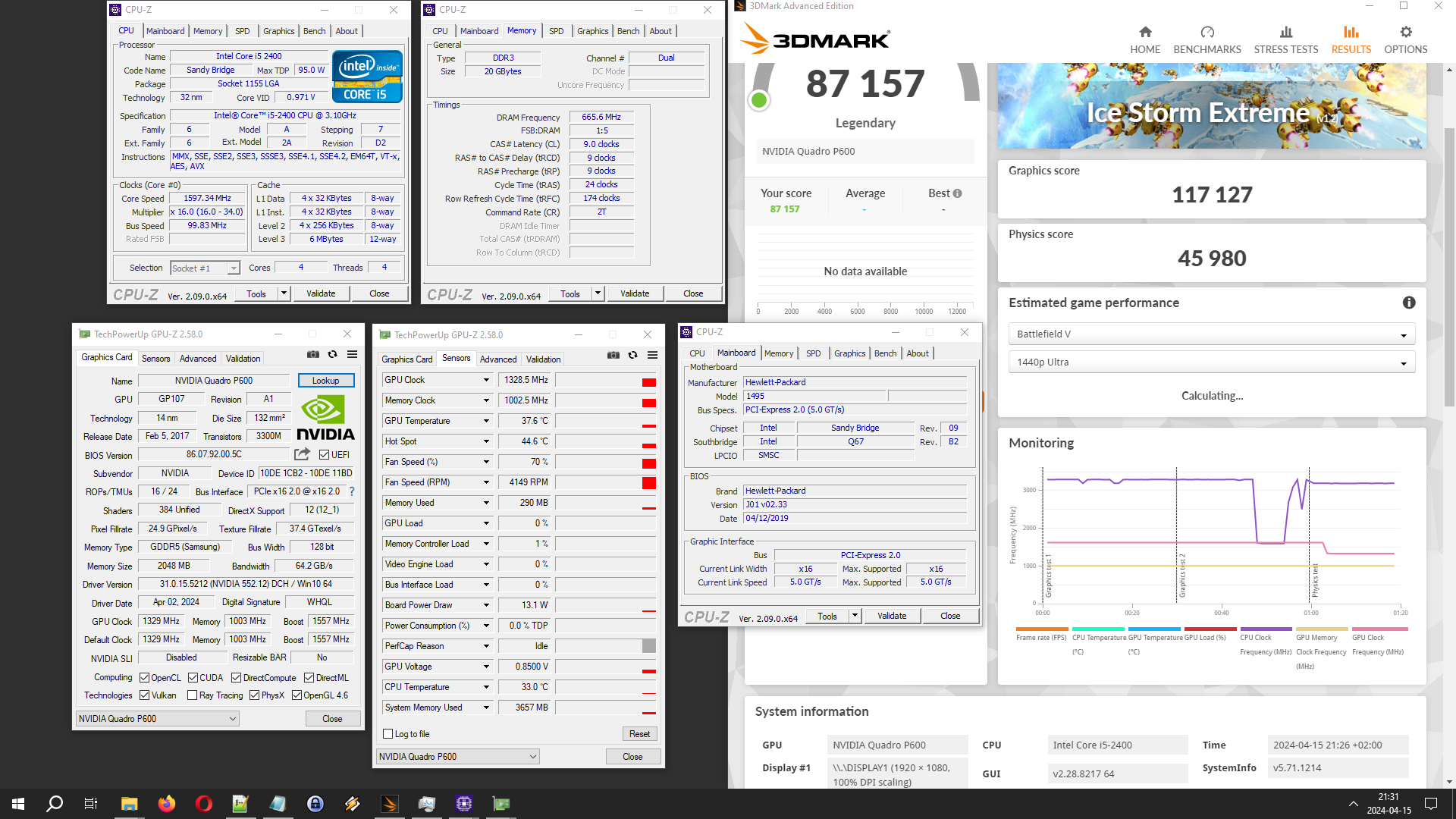Viewport: 1456px width, 819px height.
Task: Toggle OpenCL computing checkbox
Action: 145,678
